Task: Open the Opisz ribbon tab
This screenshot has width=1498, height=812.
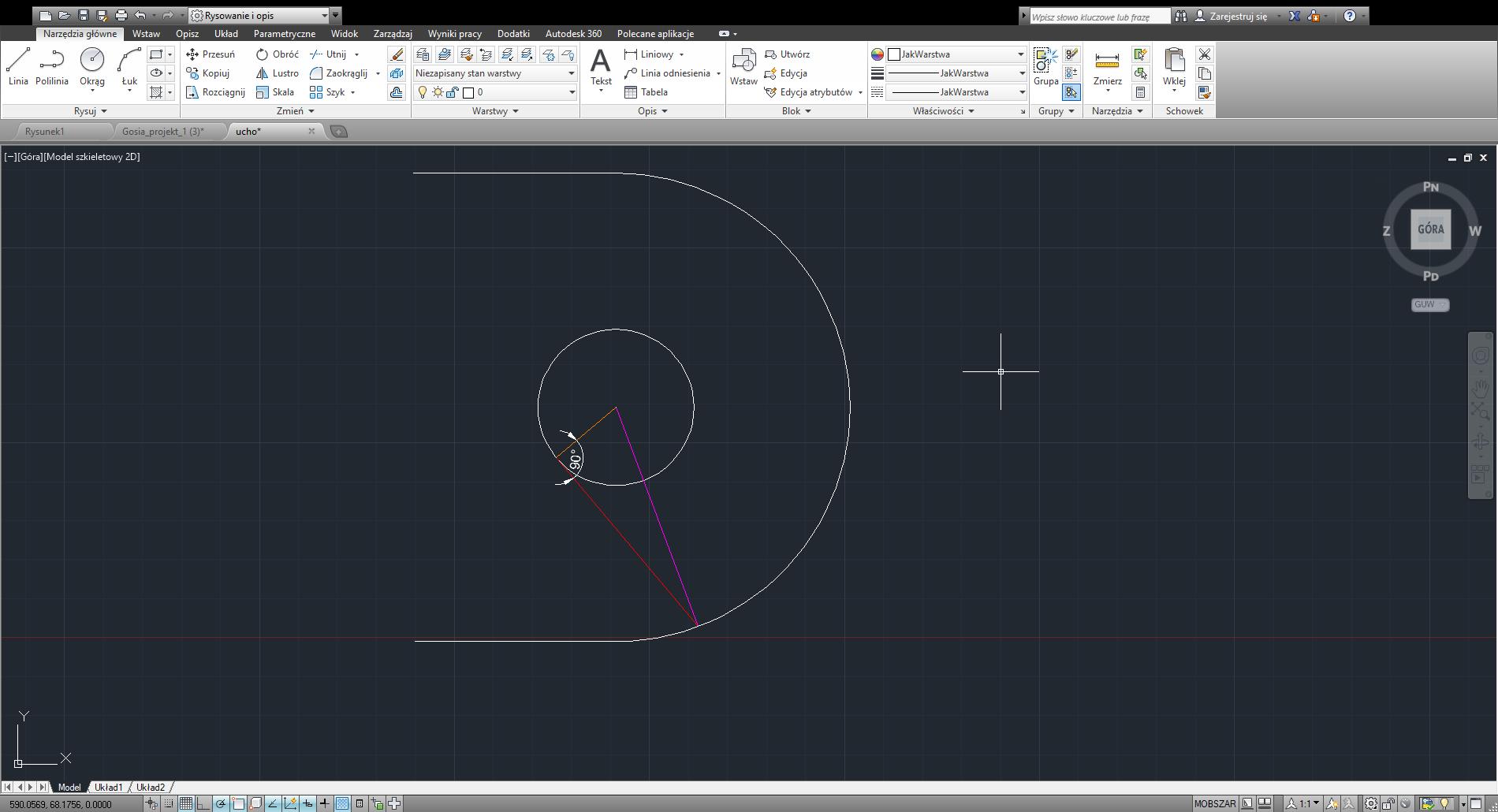Action: pos(187,34)
